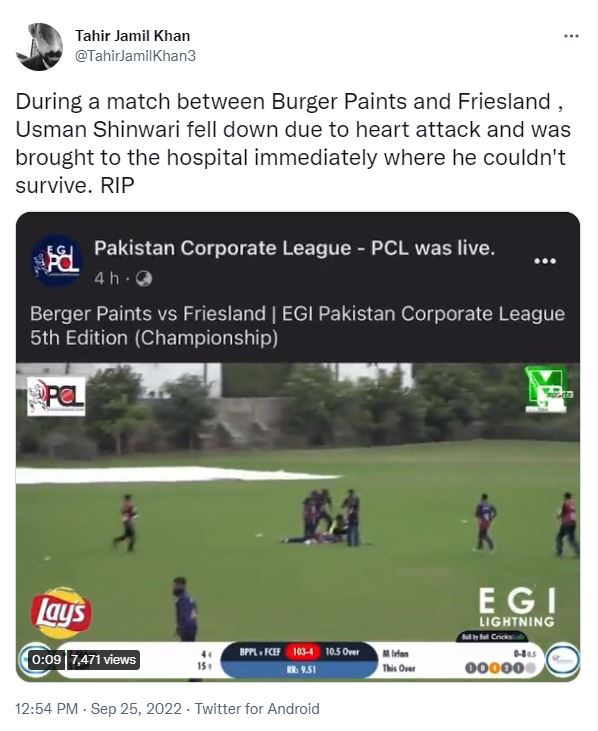The height and width of the screenshot is (731, 598).
Task: Click the EGI Lightning logo overlay
Action: point(517,607)
